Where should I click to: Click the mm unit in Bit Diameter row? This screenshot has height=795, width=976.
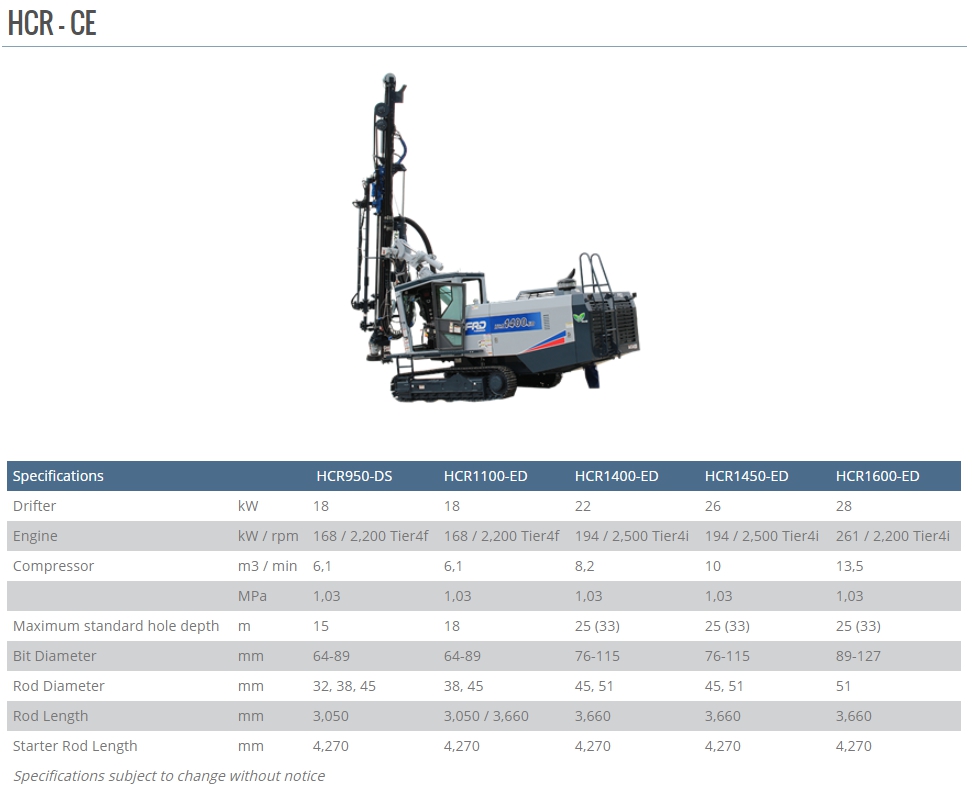pyautogui.click(x=251, y=656)
